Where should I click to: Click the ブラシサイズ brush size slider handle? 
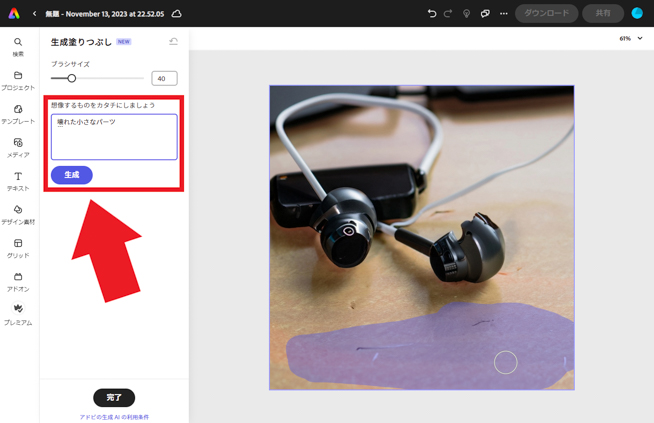71,78
